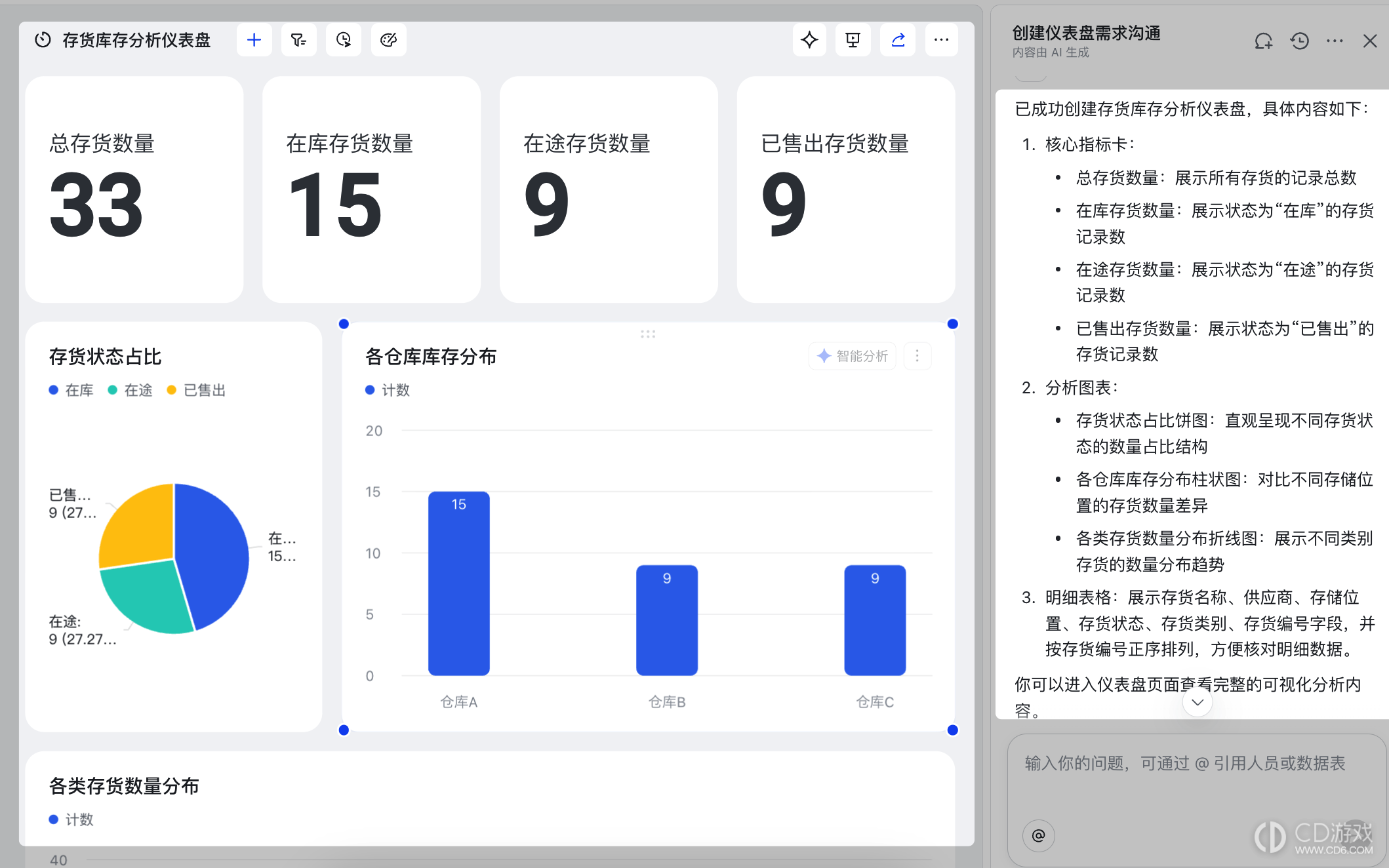The image size is (1389, 868).
Task: Toggle 已售出 legend item in pie chart
Action: [x=197, y=390]
